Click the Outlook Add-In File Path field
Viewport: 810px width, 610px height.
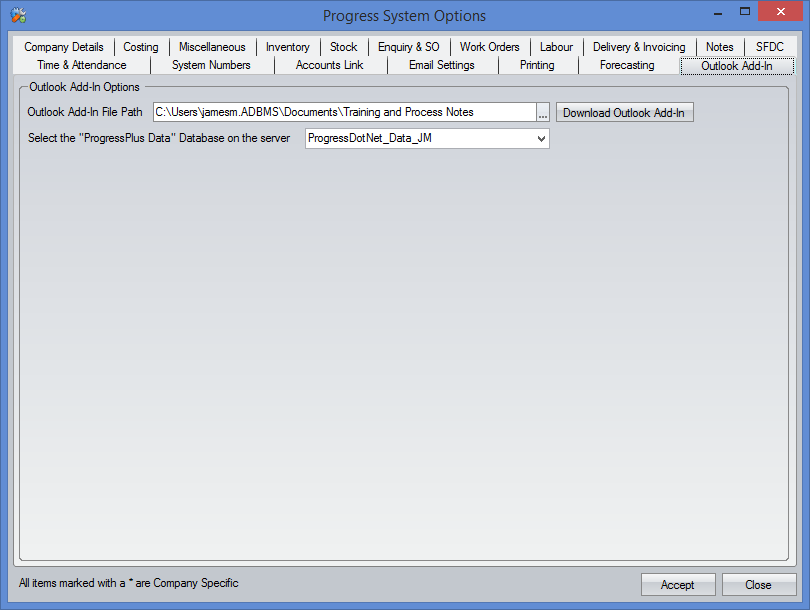345,112
